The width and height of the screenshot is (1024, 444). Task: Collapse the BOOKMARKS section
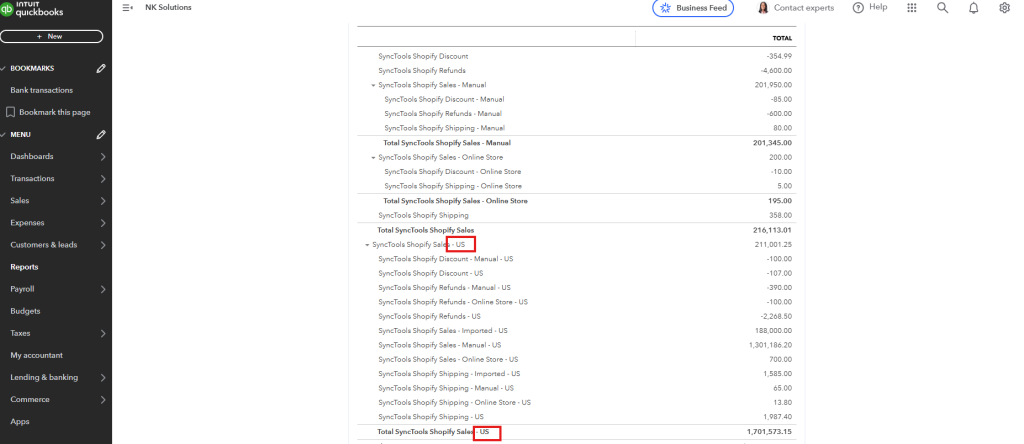click(x=3, y=68)
